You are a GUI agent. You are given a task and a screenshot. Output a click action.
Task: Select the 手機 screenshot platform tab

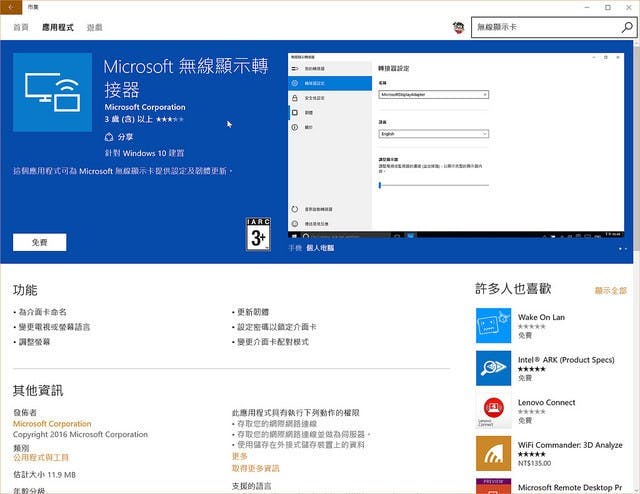[x=295, y=246]
